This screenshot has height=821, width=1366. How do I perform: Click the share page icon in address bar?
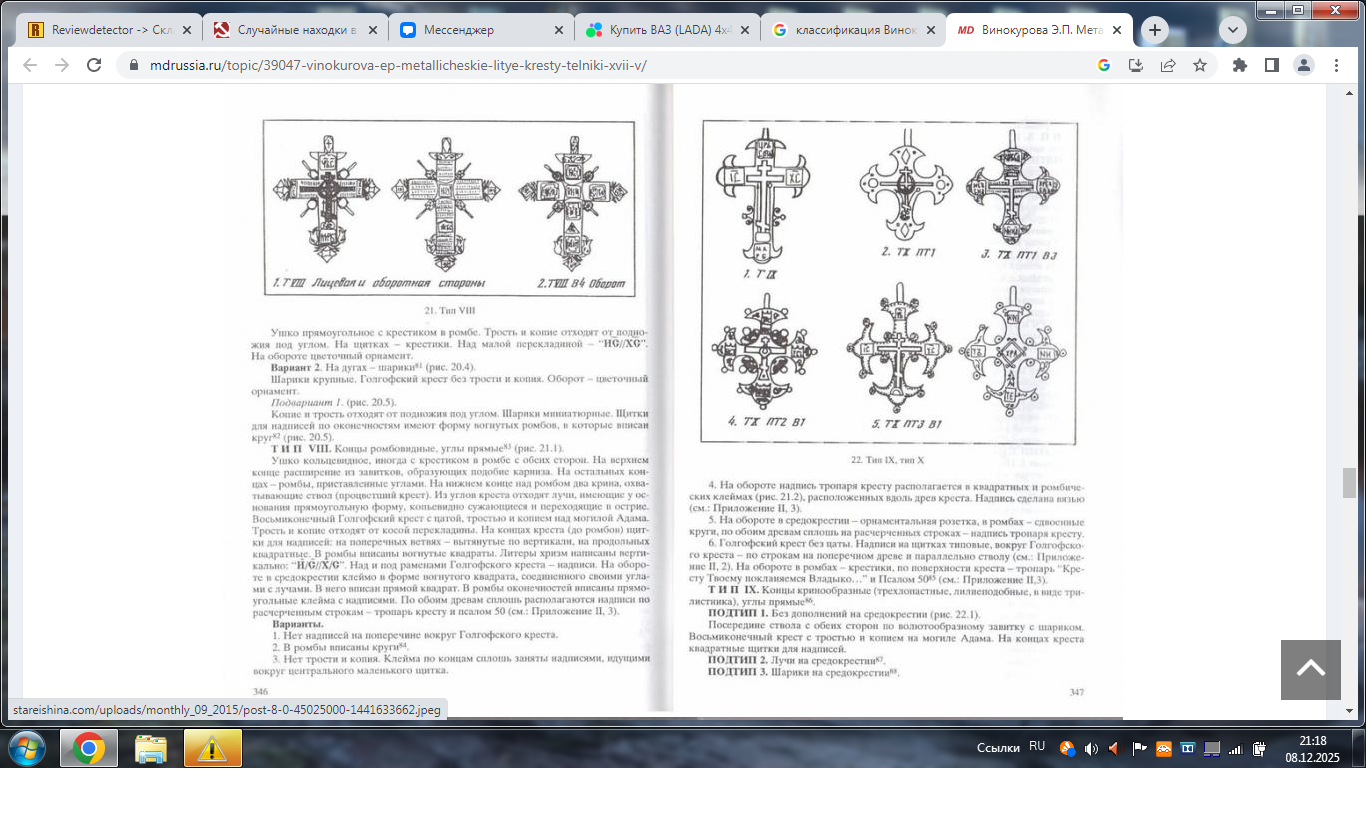tap(1168, 65)
